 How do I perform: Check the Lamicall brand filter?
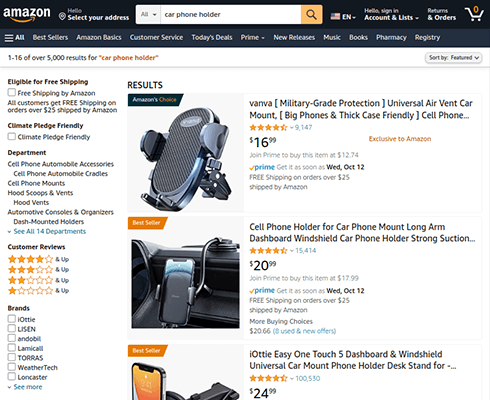pos(12,348)
